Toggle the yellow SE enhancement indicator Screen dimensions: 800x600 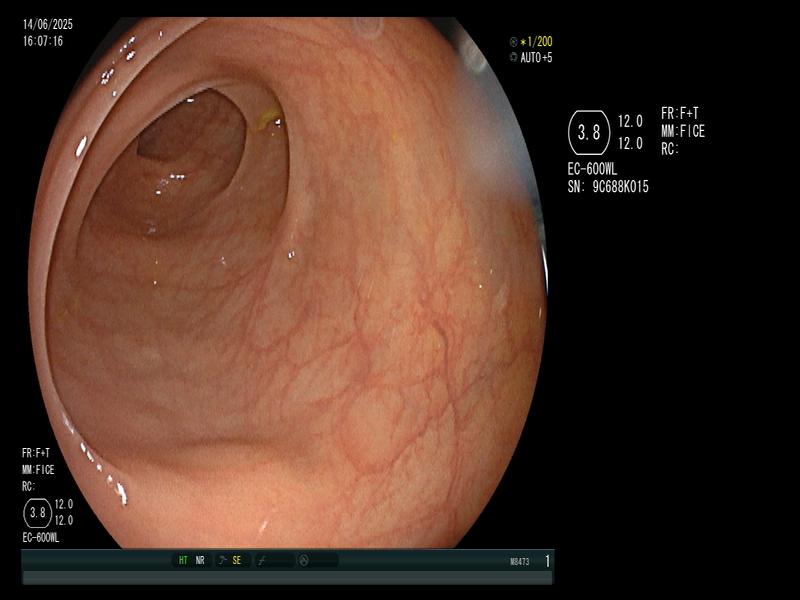pyautogui.click(x=237, y=561)
